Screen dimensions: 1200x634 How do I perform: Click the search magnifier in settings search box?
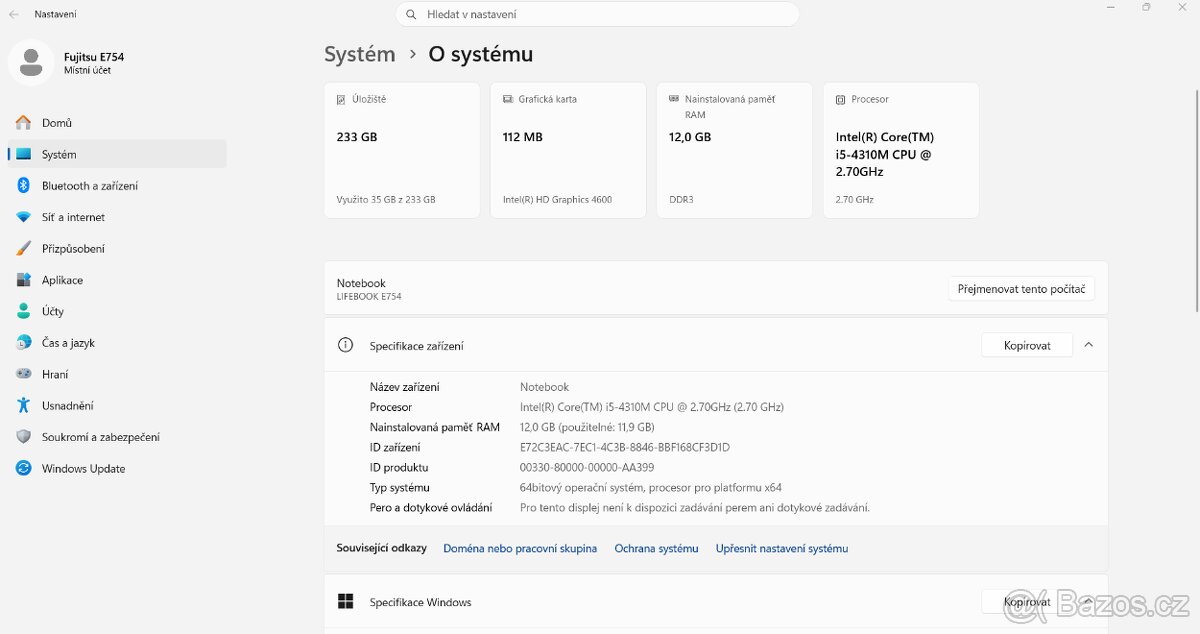tap(411, 15)
